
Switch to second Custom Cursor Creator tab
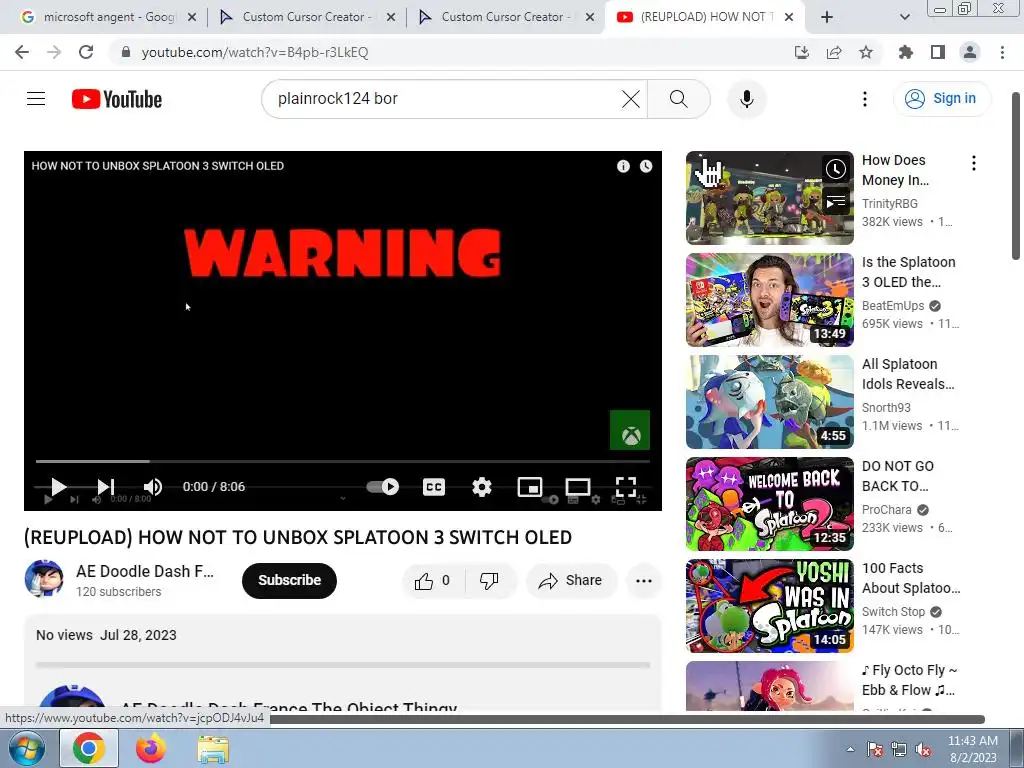tap(505, 17)
